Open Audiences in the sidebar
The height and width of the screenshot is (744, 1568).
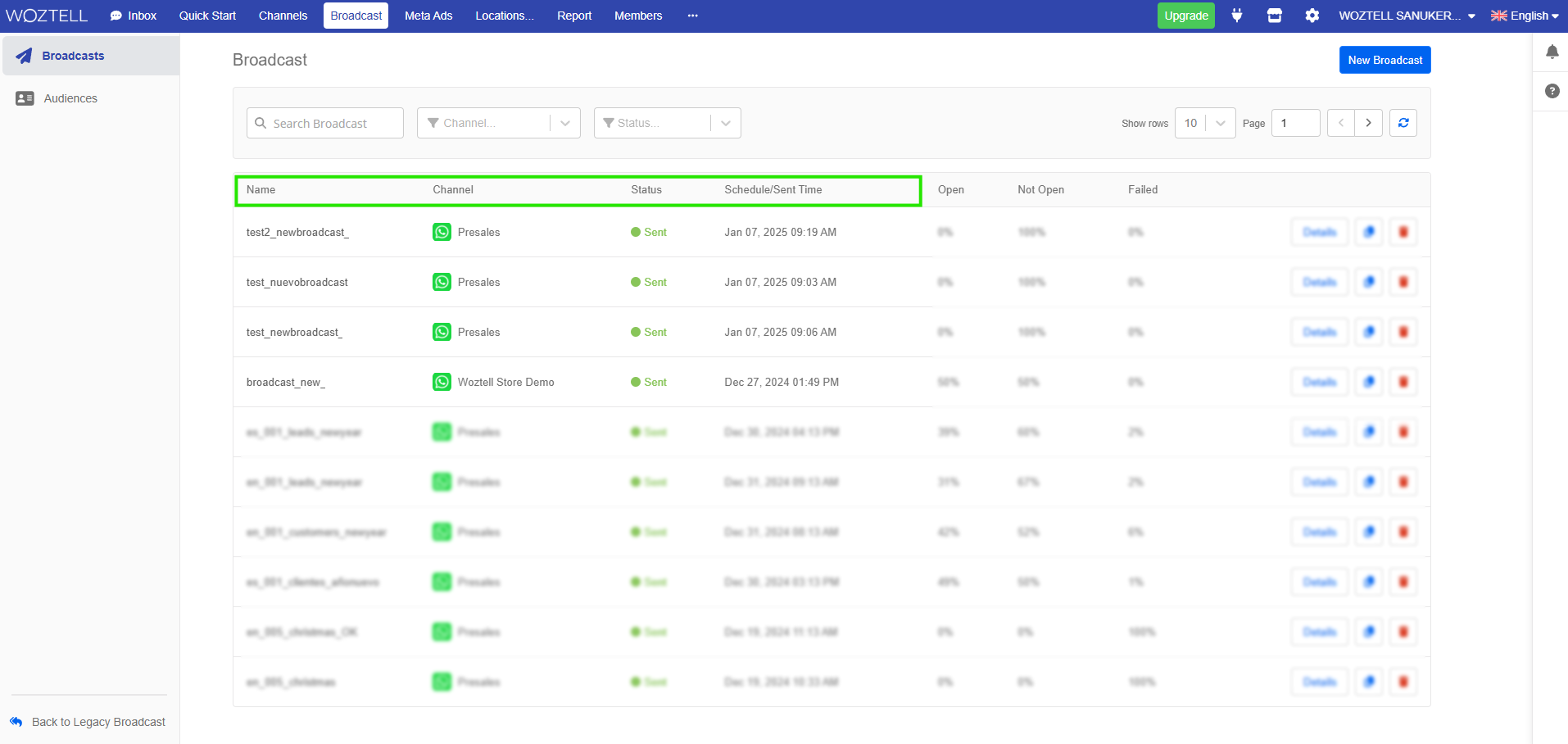(70, 98)
